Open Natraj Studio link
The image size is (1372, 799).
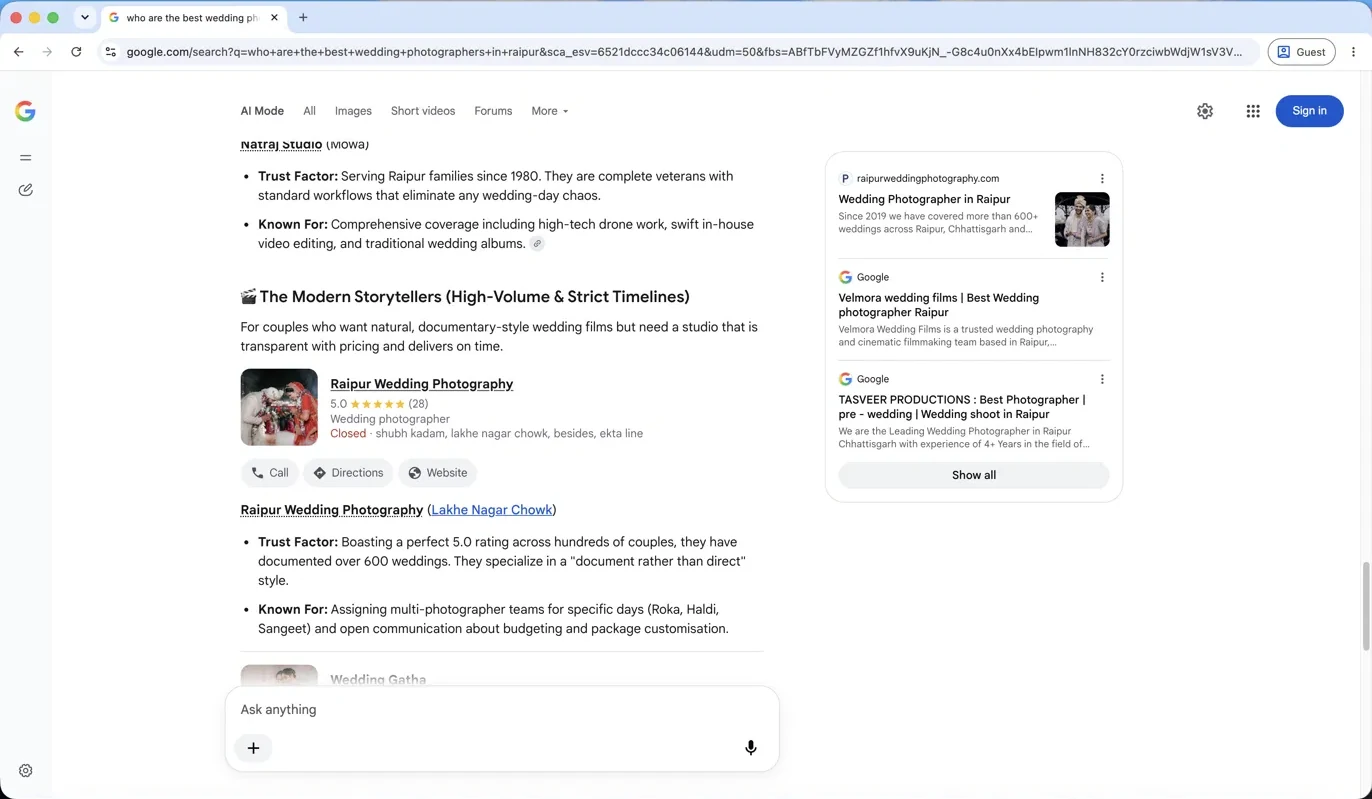[x=281, y=145]
